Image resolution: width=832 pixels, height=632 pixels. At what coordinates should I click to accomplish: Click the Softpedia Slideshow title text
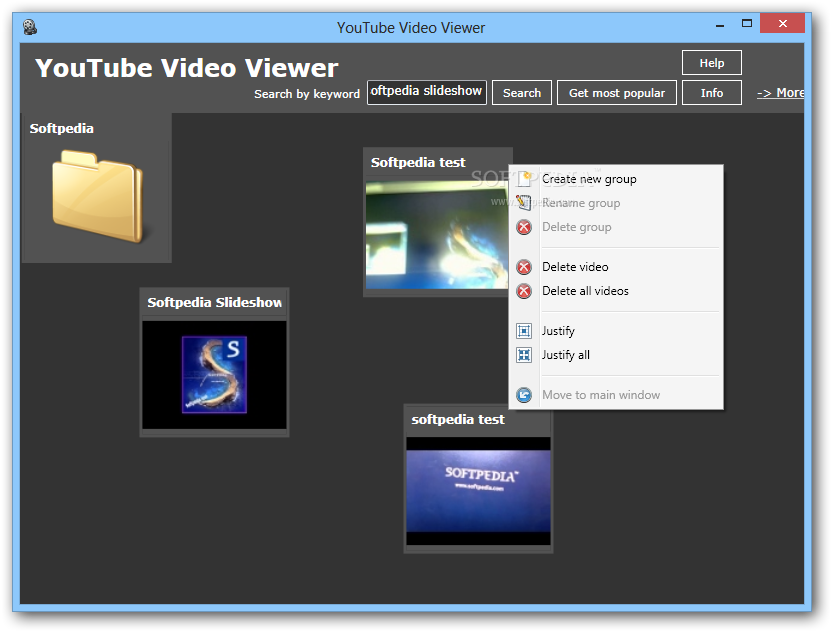click(214, 302)
